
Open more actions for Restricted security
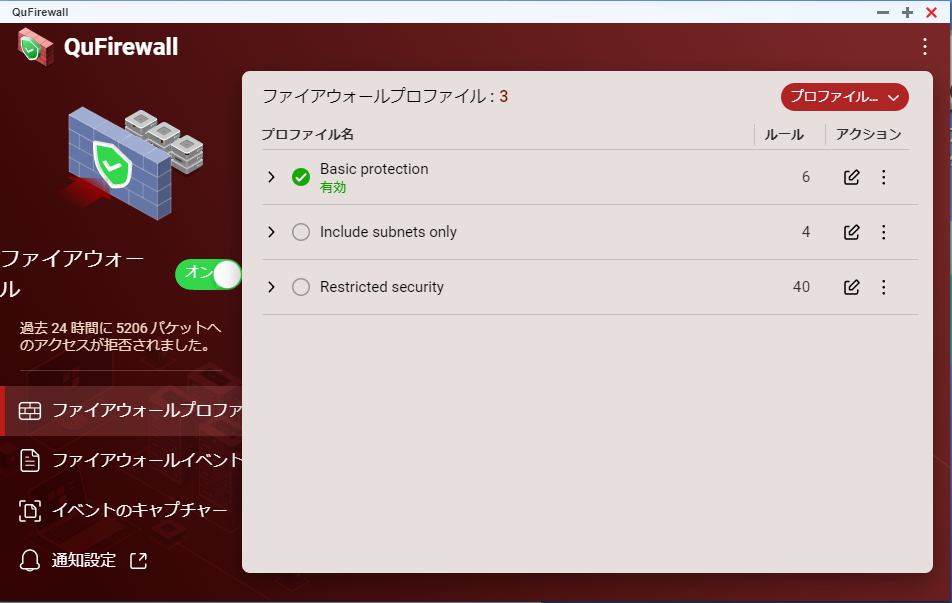click(x=884, y=287)
